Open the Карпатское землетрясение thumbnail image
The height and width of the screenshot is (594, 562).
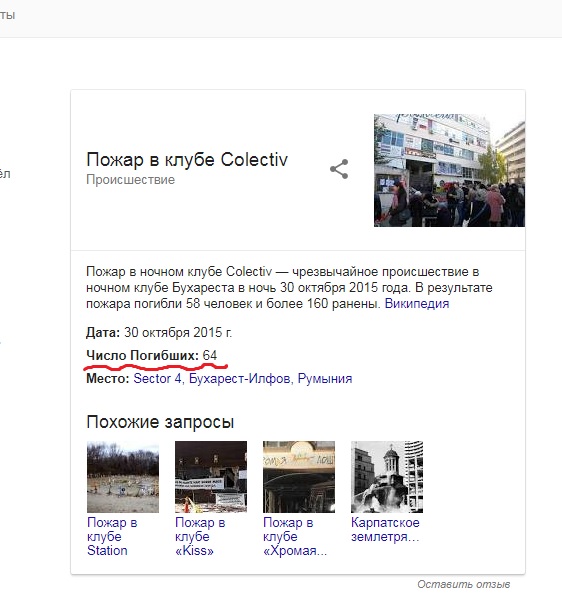pyautogui.click(x=387, y=477)
